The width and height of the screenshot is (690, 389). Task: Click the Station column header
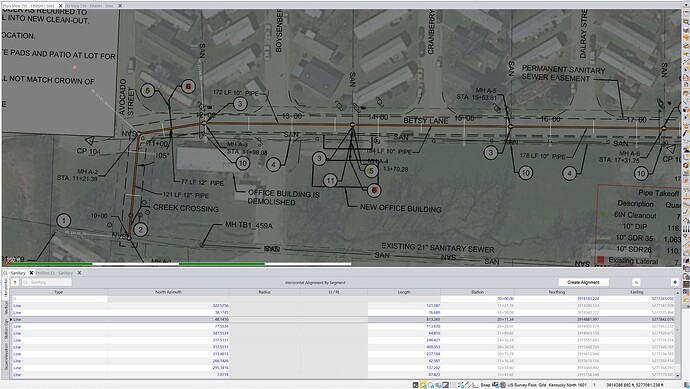(477, 292)
